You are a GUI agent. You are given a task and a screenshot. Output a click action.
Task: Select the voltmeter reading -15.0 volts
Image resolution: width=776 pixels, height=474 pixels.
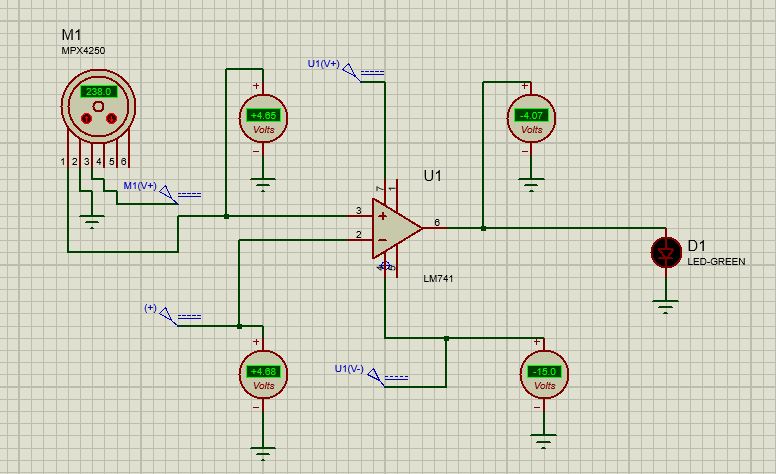544,375
